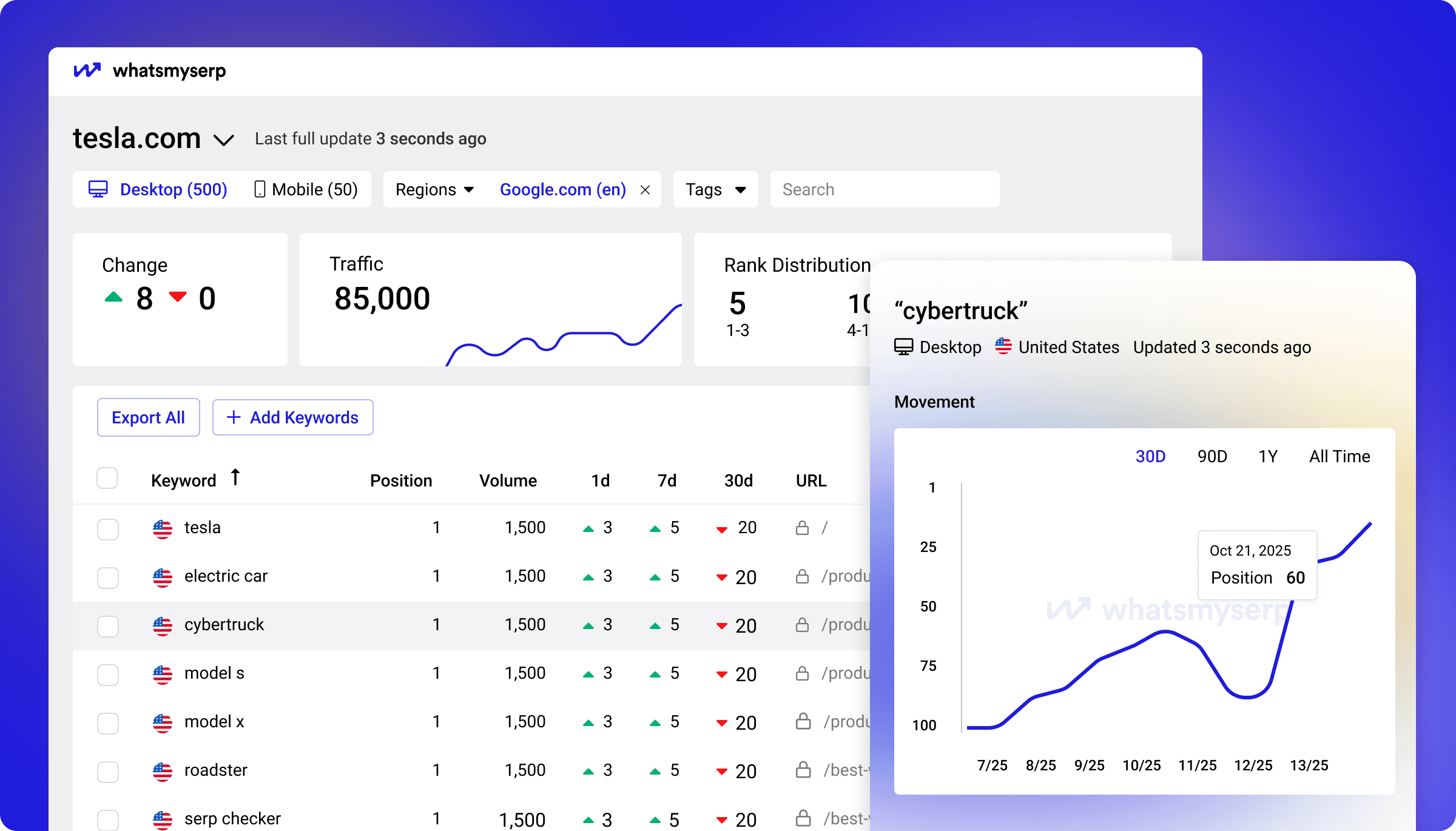Screen dimensions: 1456x831
Task: Switch chart to All Time range
Action: pos(1339,456)
